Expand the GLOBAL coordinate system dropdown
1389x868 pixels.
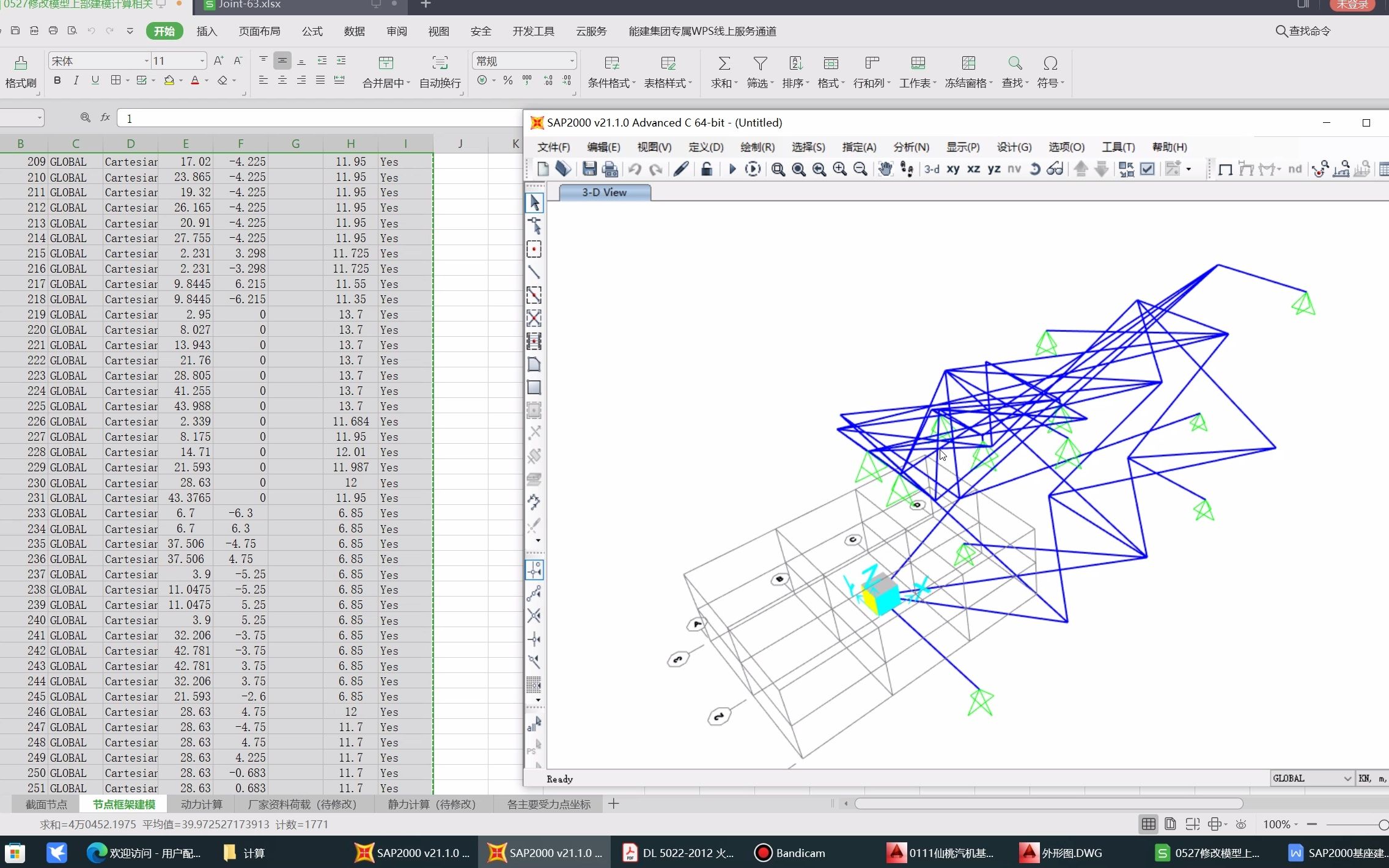tap(1347, 778)
